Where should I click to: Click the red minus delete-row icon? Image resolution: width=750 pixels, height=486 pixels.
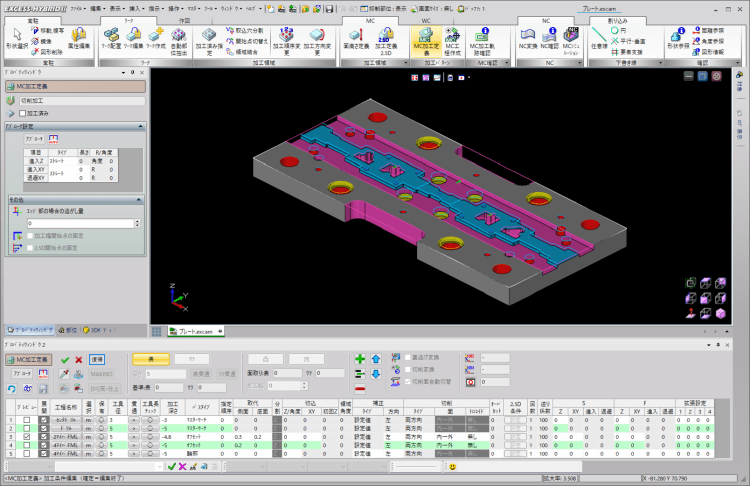coord(360,389)
